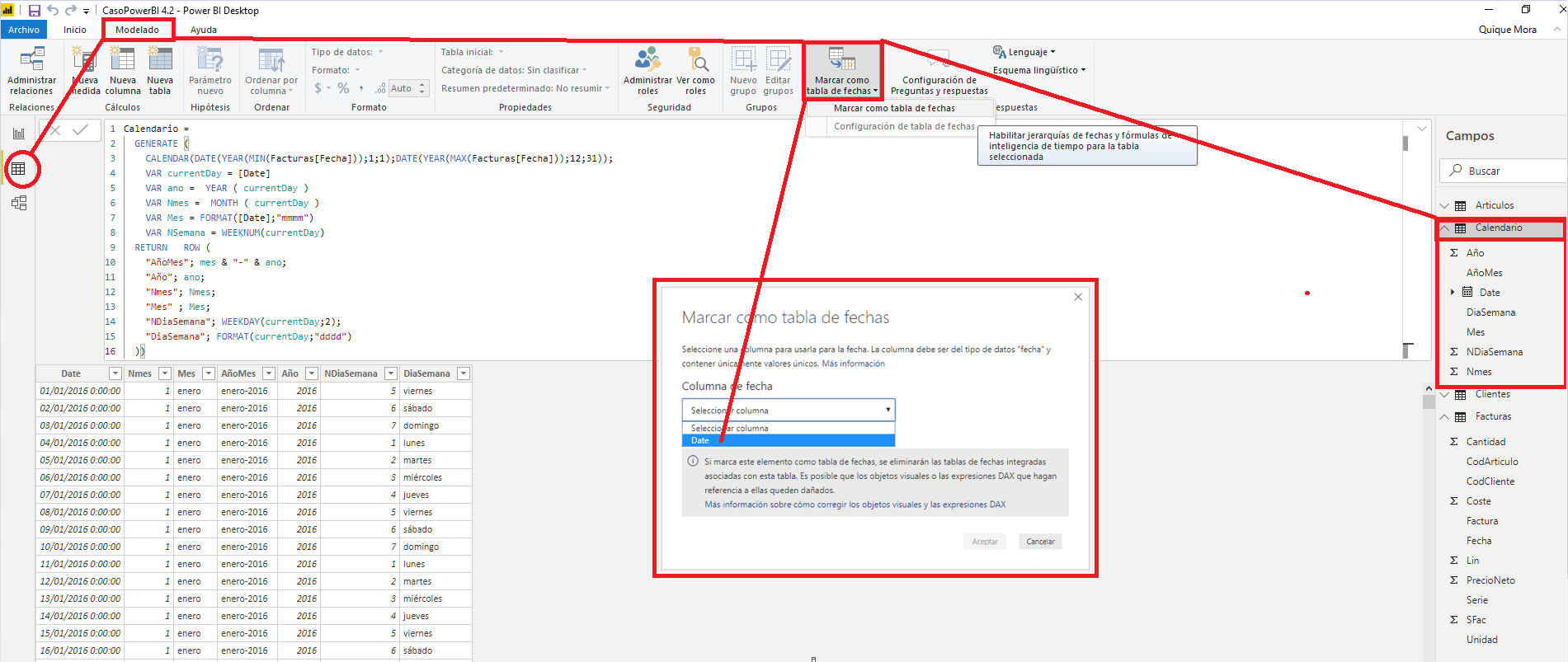Click the Save icon in title bar
The image size is (1568, 662).
pos(35,11)
